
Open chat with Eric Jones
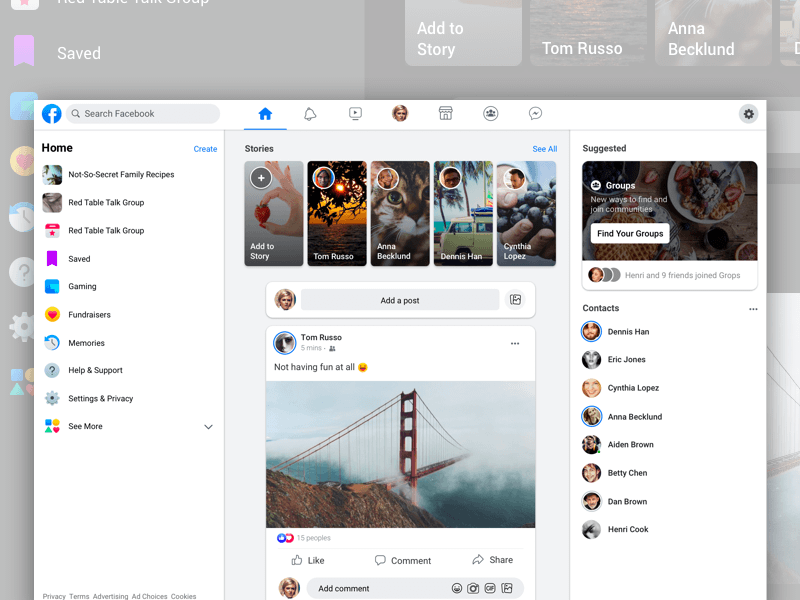pos(614,360)
